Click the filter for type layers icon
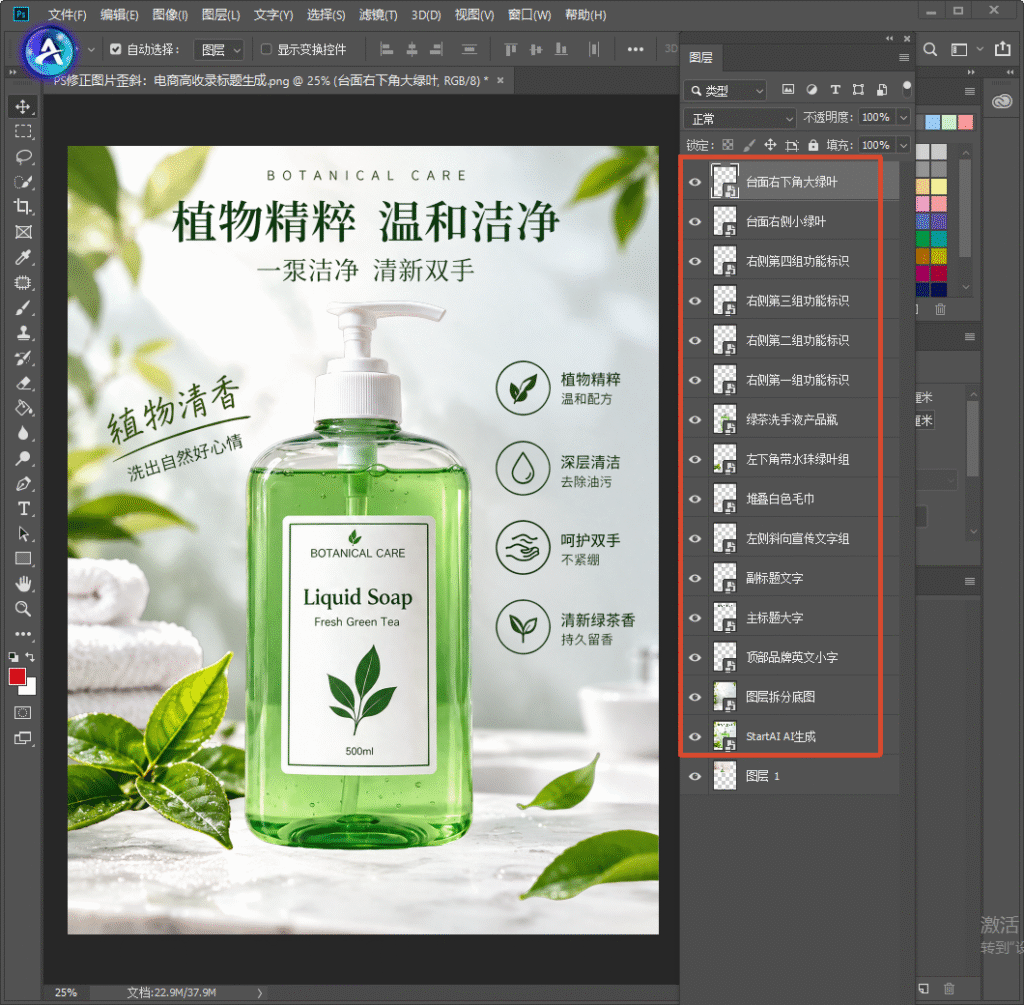Image resolution: width=1024 pixels, height=1005 pixels. pyautogui.click(x=835, y=90)
